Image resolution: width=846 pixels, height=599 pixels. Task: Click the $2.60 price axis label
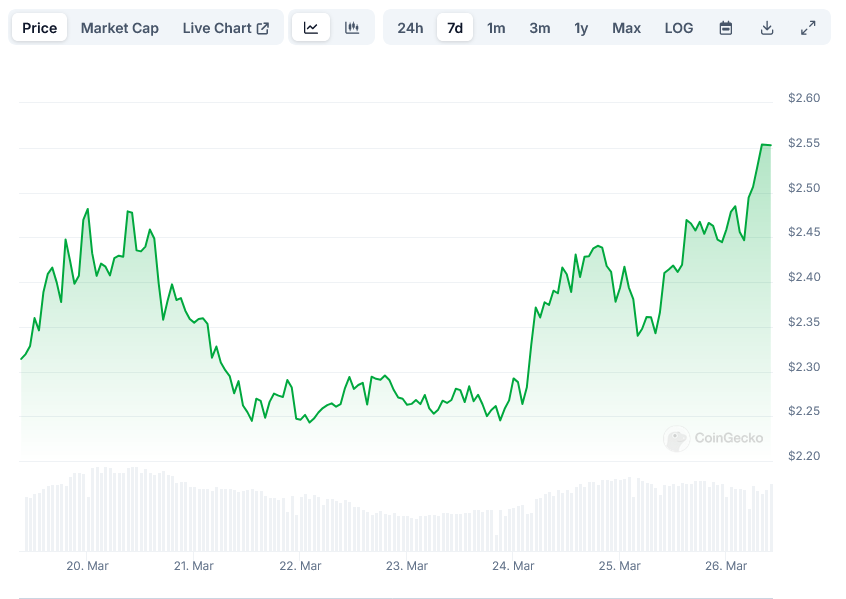coord(804,98)
